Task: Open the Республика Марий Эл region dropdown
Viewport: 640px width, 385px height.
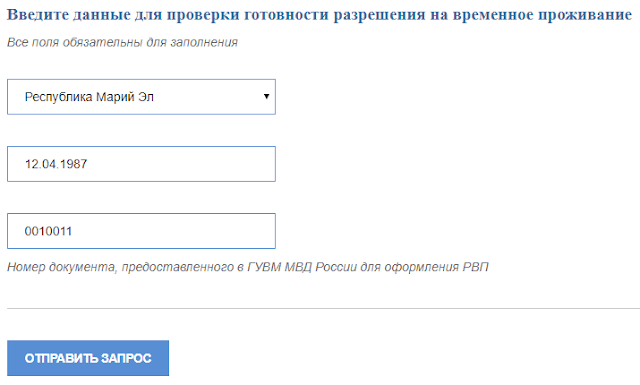Action: pos(141,97)
